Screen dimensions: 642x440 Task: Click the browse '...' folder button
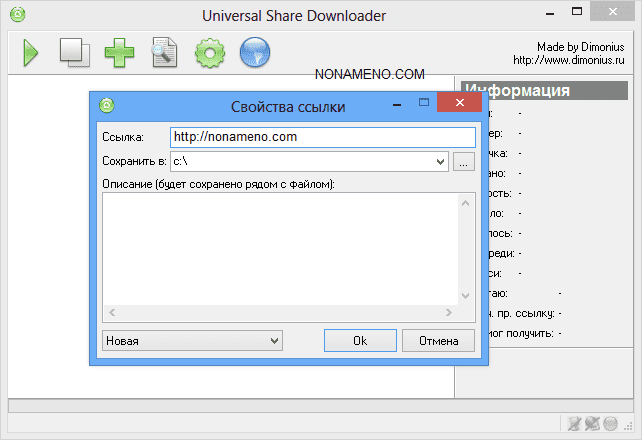[463, 161]
